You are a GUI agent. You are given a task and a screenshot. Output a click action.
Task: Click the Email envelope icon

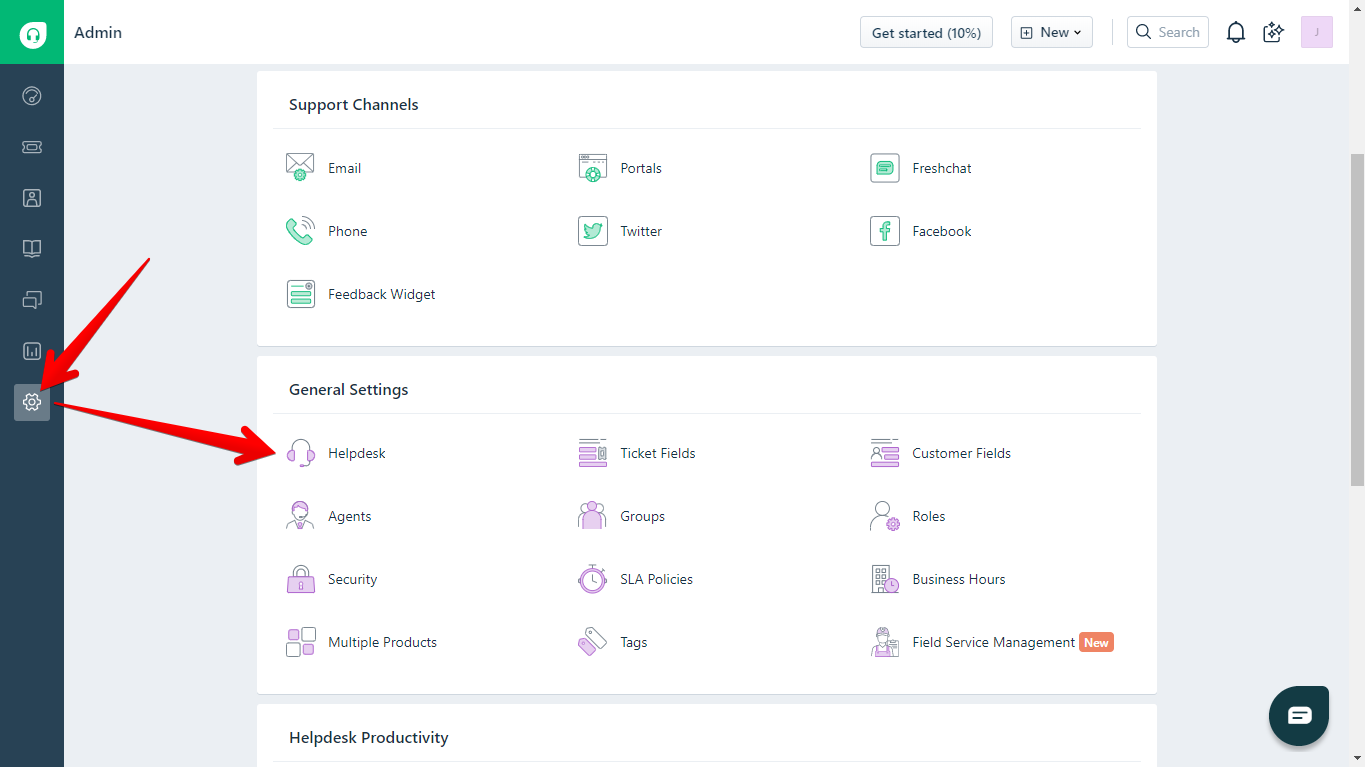pos(300,168)
